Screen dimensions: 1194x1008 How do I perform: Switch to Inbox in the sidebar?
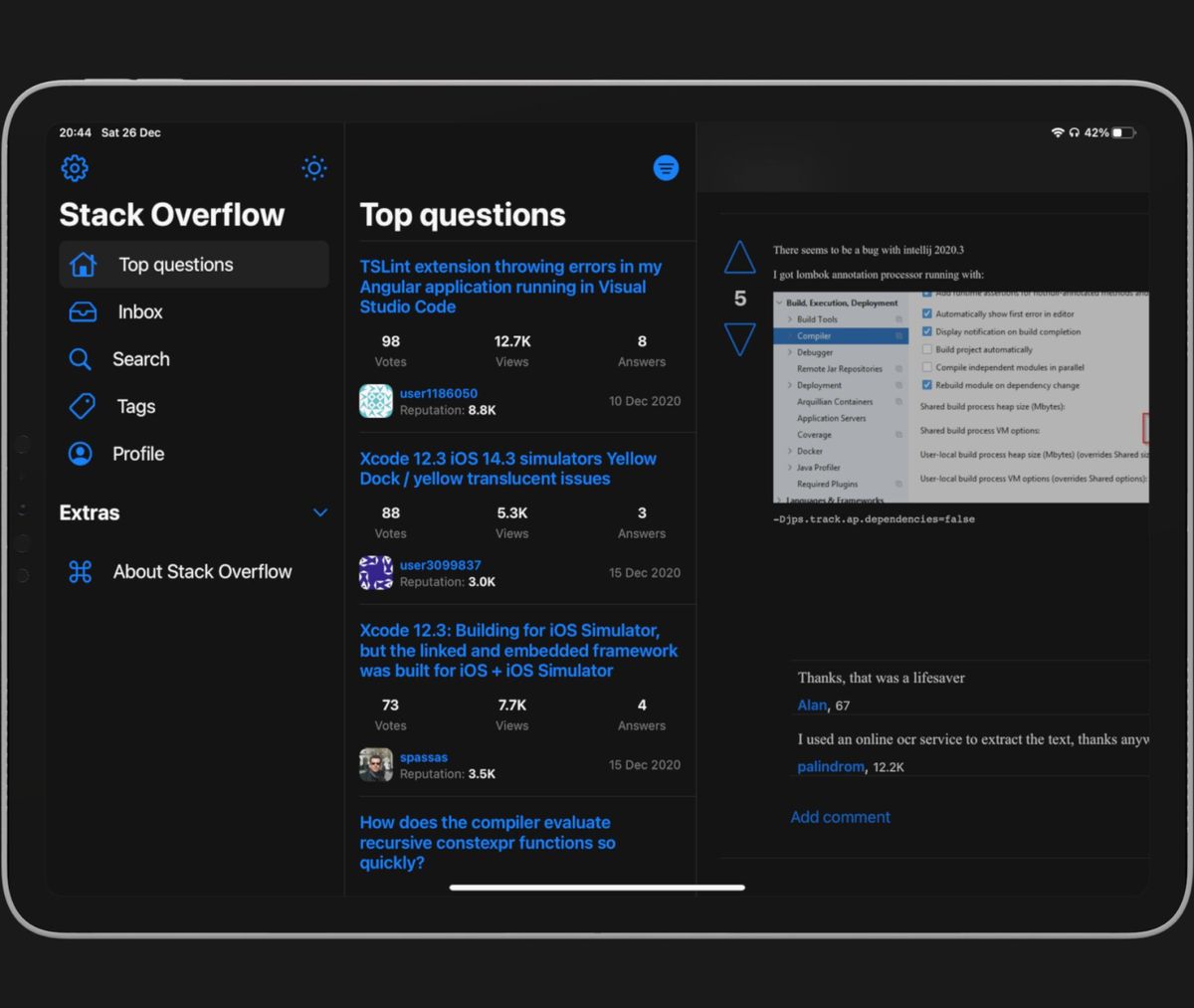pyautogui.click(x=139, y=311)
